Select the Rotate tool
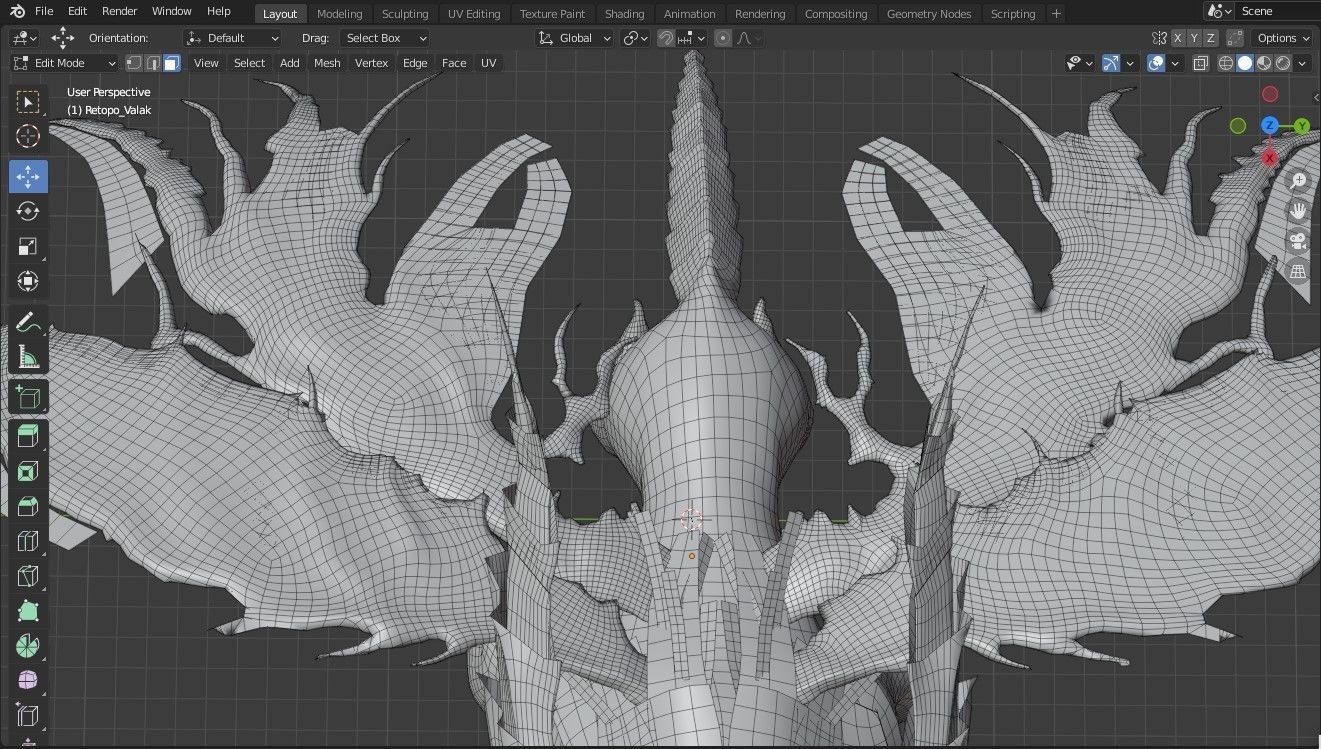 pyautogui.click(x=28, y=211)
